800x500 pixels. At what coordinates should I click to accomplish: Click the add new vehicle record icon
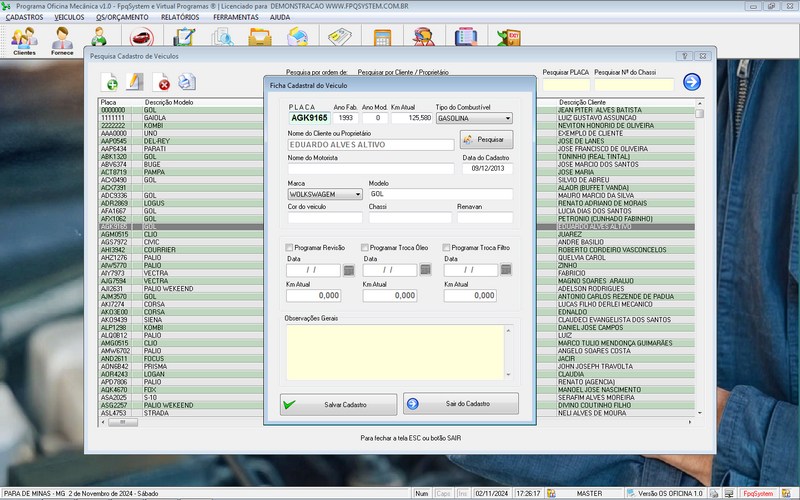point(110,82)
